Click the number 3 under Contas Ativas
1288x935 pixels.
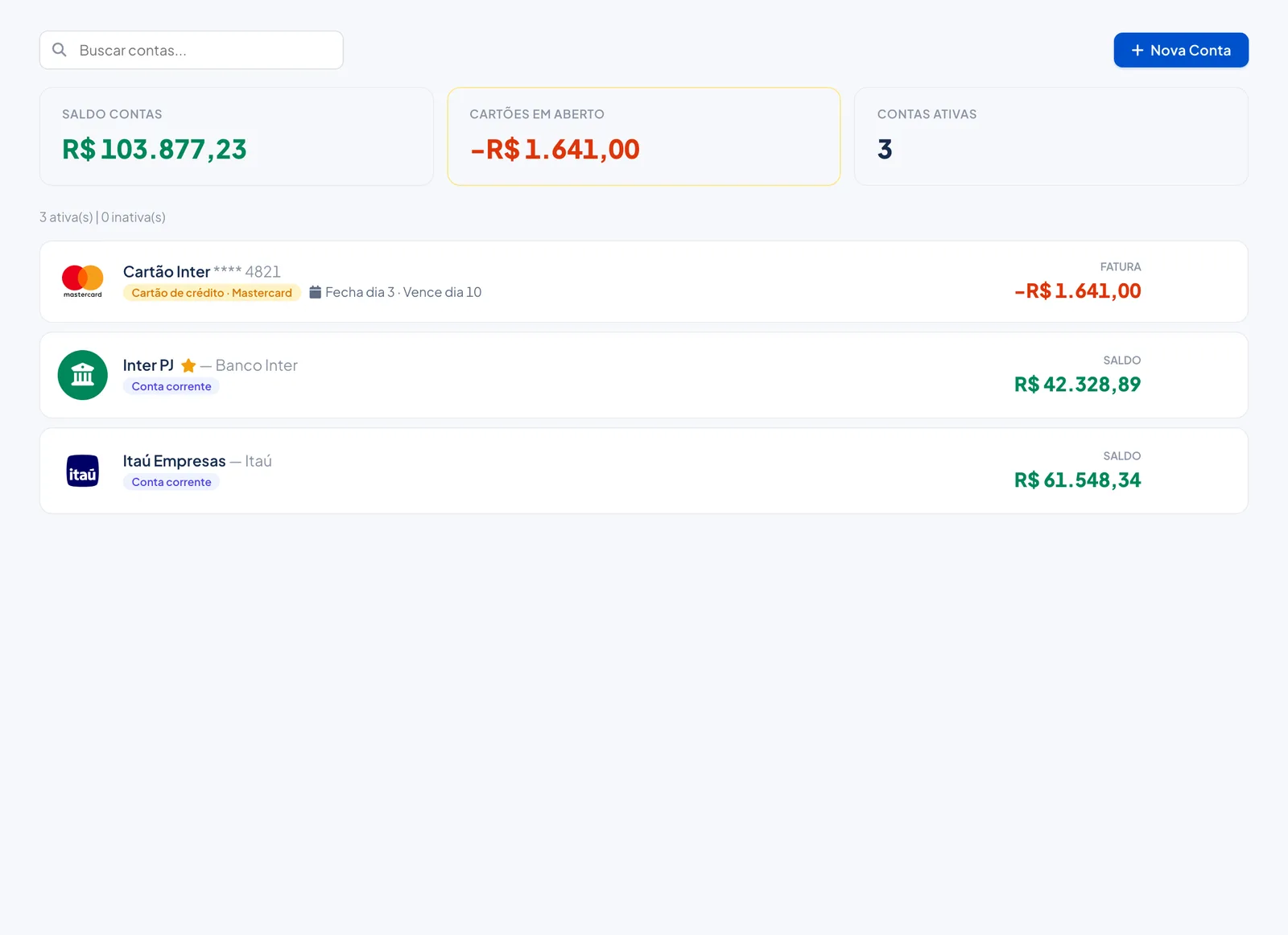point(885,149)
